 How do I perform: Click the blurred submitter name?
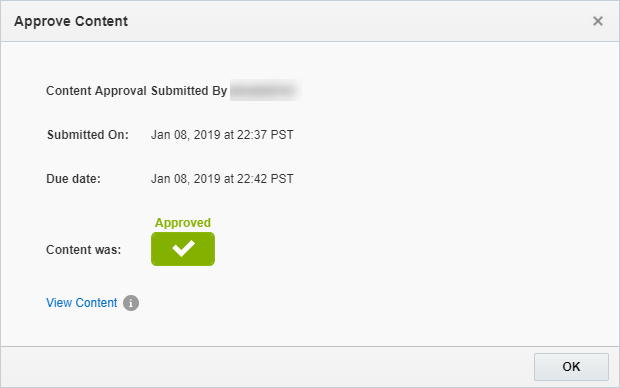click(x=265, y=90)
